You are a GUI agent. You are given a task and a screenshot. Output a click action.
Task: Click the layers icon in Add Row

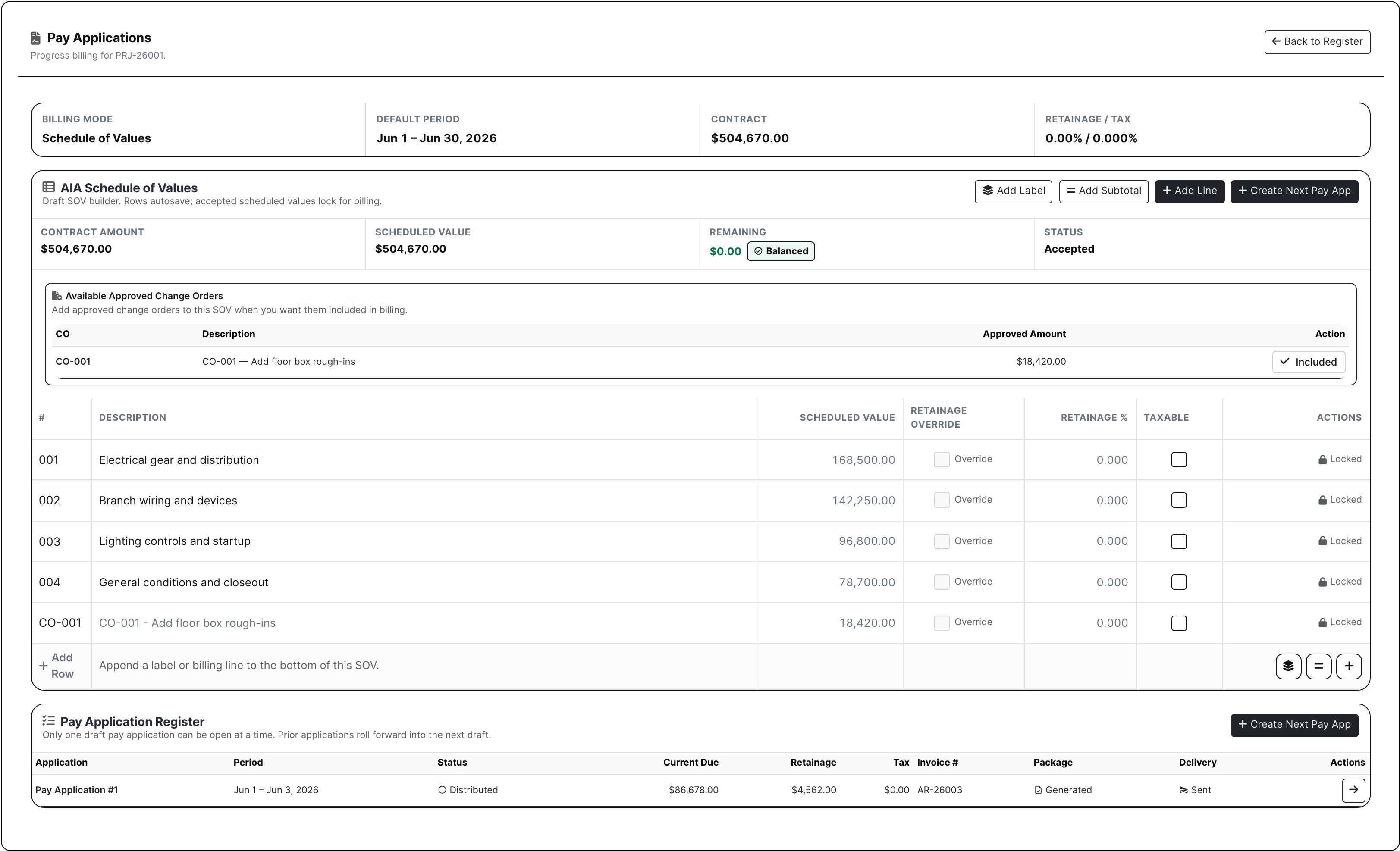tap(1288, 666)
